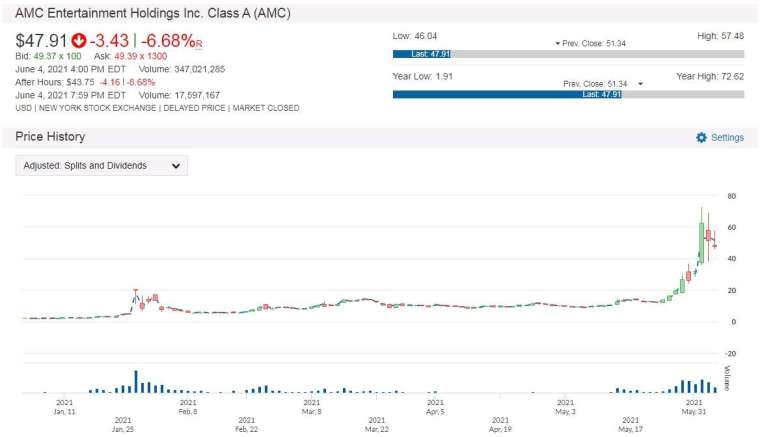
Task: Click the red down-arrow price change icon
Action: (x=79, y=41)
